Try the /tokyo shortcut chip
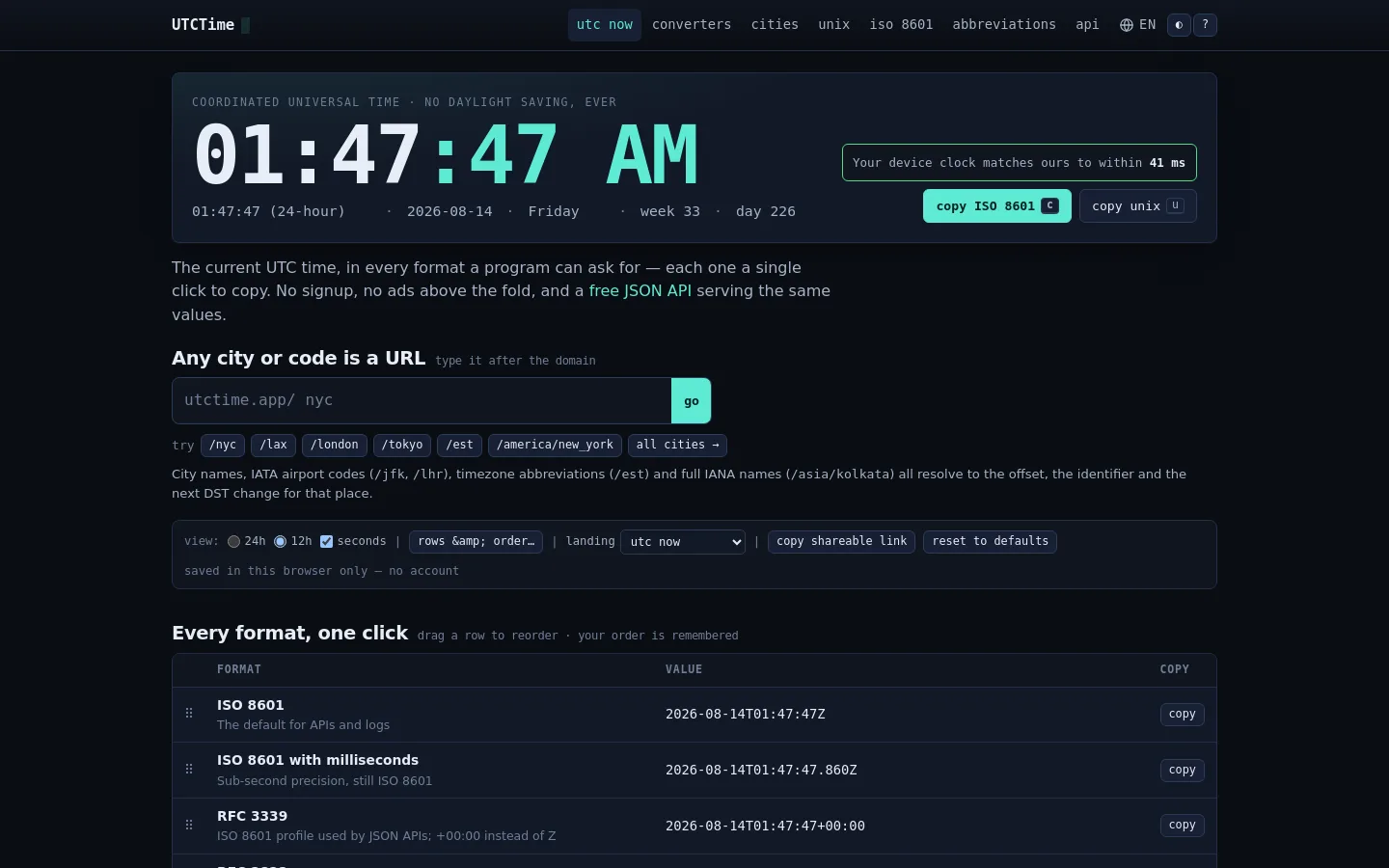 click(402, 445)
